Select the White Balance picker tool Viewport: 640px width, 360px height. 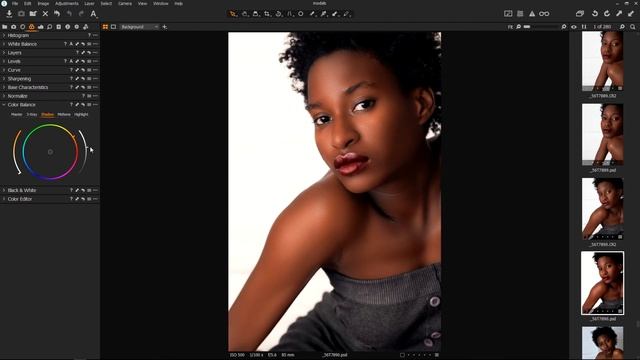[x=324, y=14]
